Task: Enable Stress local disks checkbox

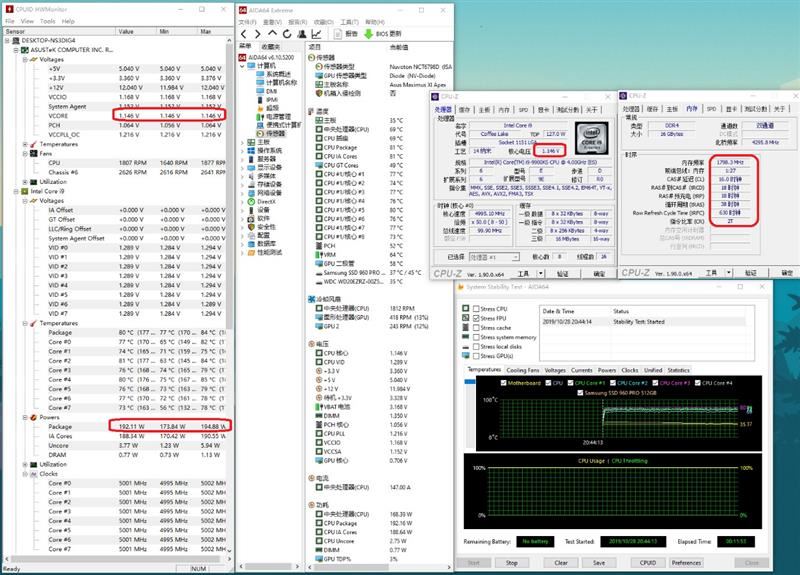Action: coord(476,346)
